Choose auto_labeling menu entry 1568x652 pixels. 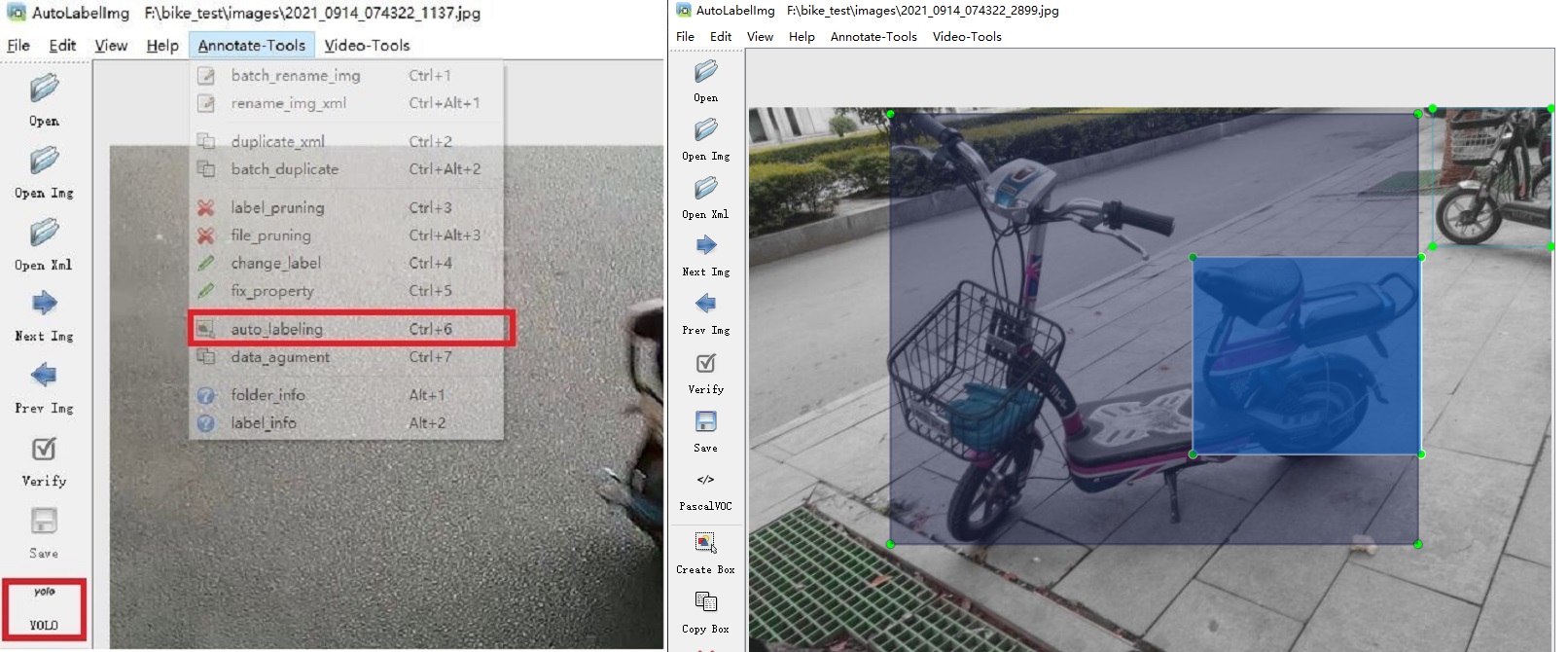tap(347, 329)
